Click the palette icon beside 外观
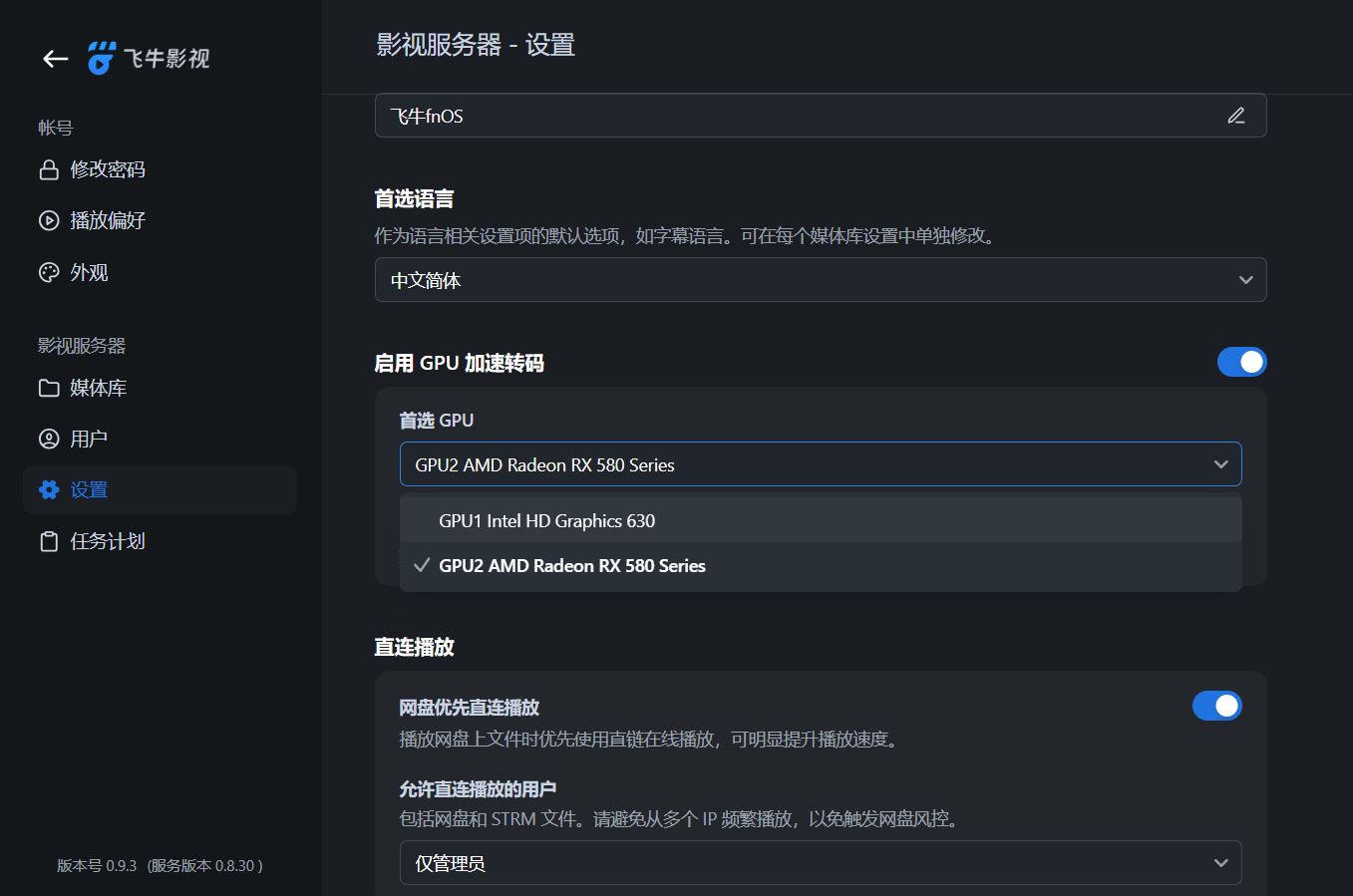The image size is (1353, 896). (x=49, y=272)
